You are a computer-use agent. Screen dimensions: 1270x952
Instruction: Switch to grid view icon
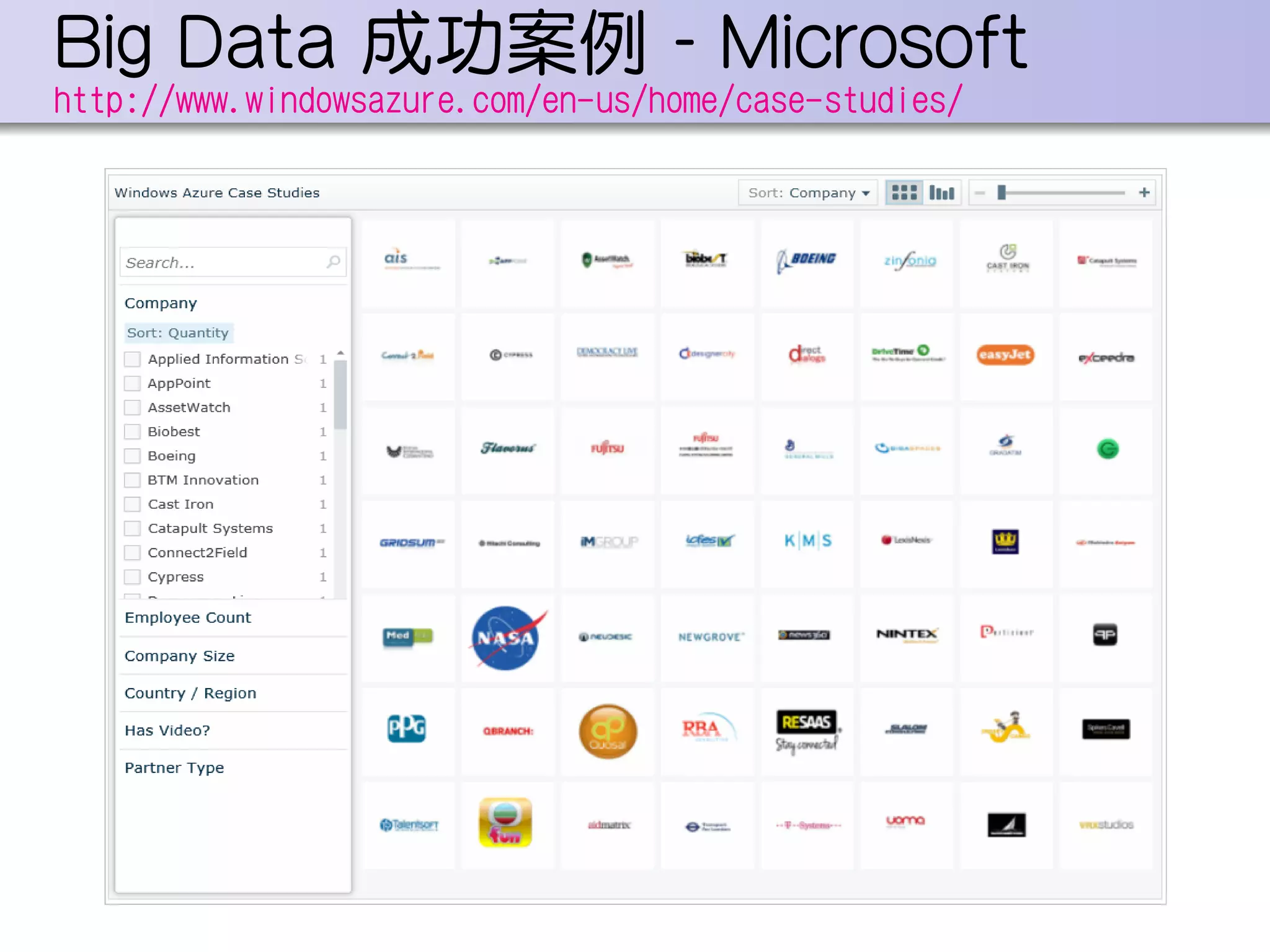click(x=904, y=193)
